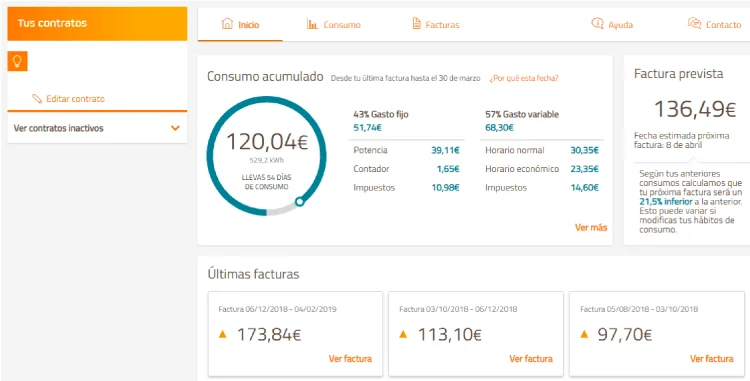Go to the Contacto section

click(x=714, y=24)
